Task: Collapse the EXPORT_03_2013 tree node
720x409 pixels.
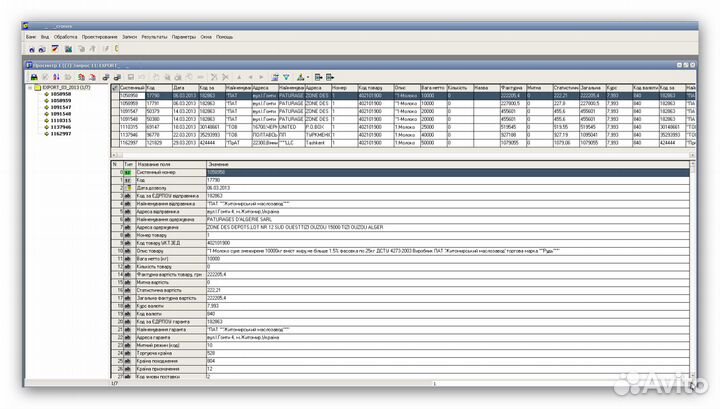Action: pyautogui.click(x=30, y=87)
